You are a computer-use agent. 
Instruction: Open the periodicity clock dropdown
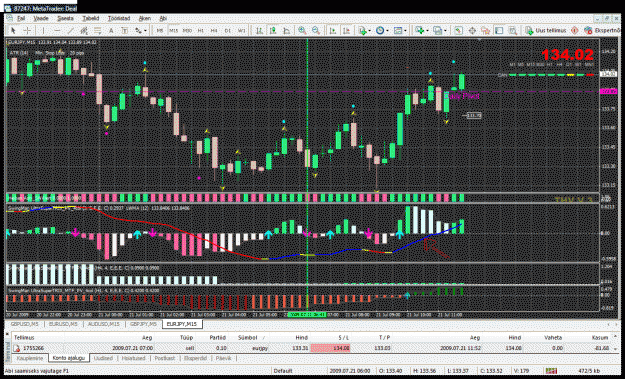(x=381, y=30)
